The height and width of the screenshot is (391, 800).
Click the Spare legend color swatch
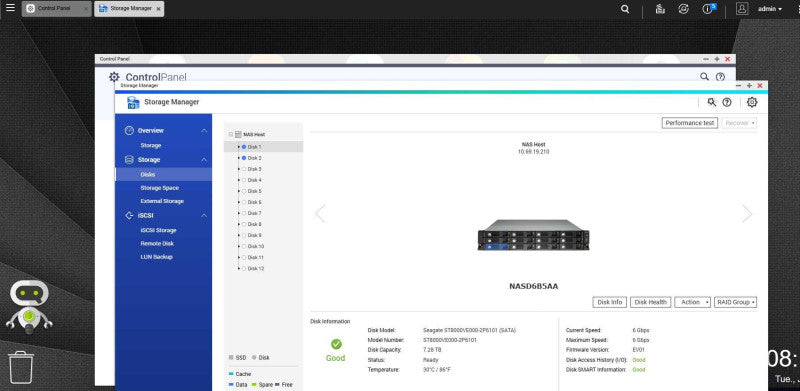tap(254, 384)
